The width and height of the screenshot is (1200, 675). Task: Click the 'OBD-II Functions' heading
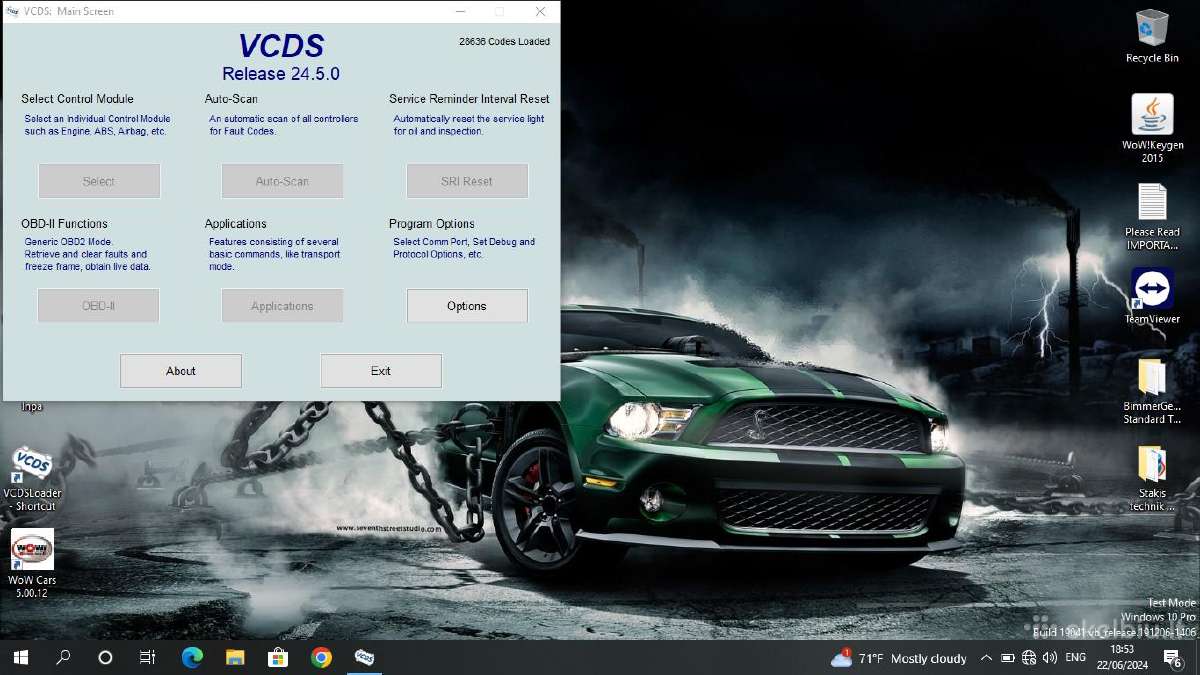click(x=64, y=224)
